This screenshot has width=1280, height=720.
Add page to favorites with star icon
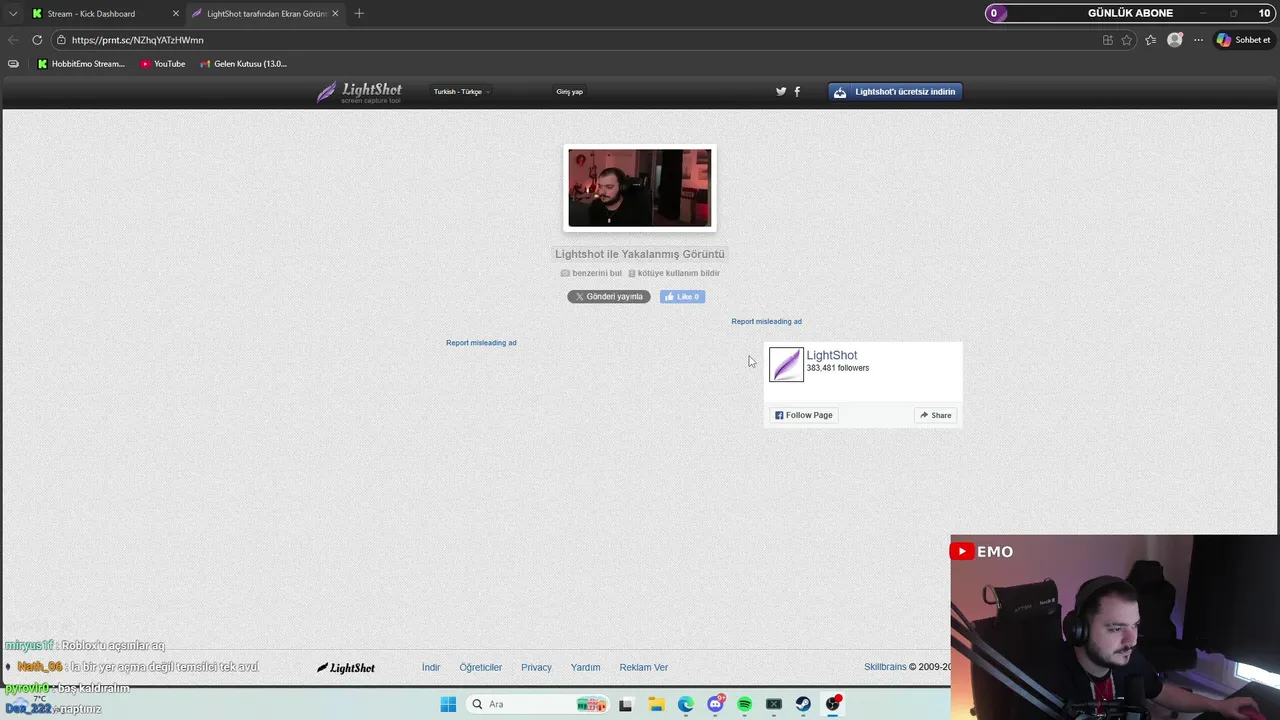point(1127,40)
